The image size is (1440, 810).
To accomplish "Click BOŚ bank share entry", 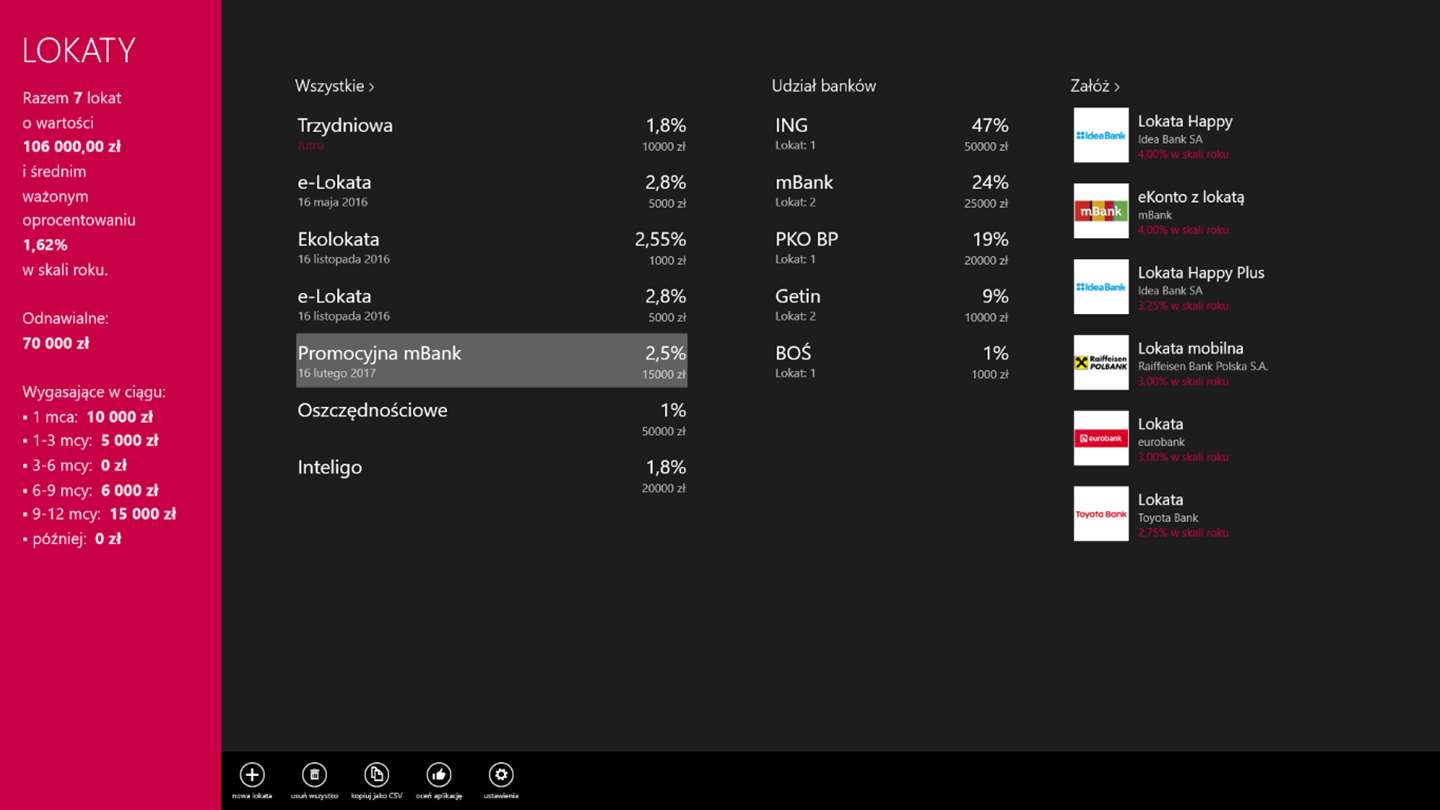I will coord(891,361).
